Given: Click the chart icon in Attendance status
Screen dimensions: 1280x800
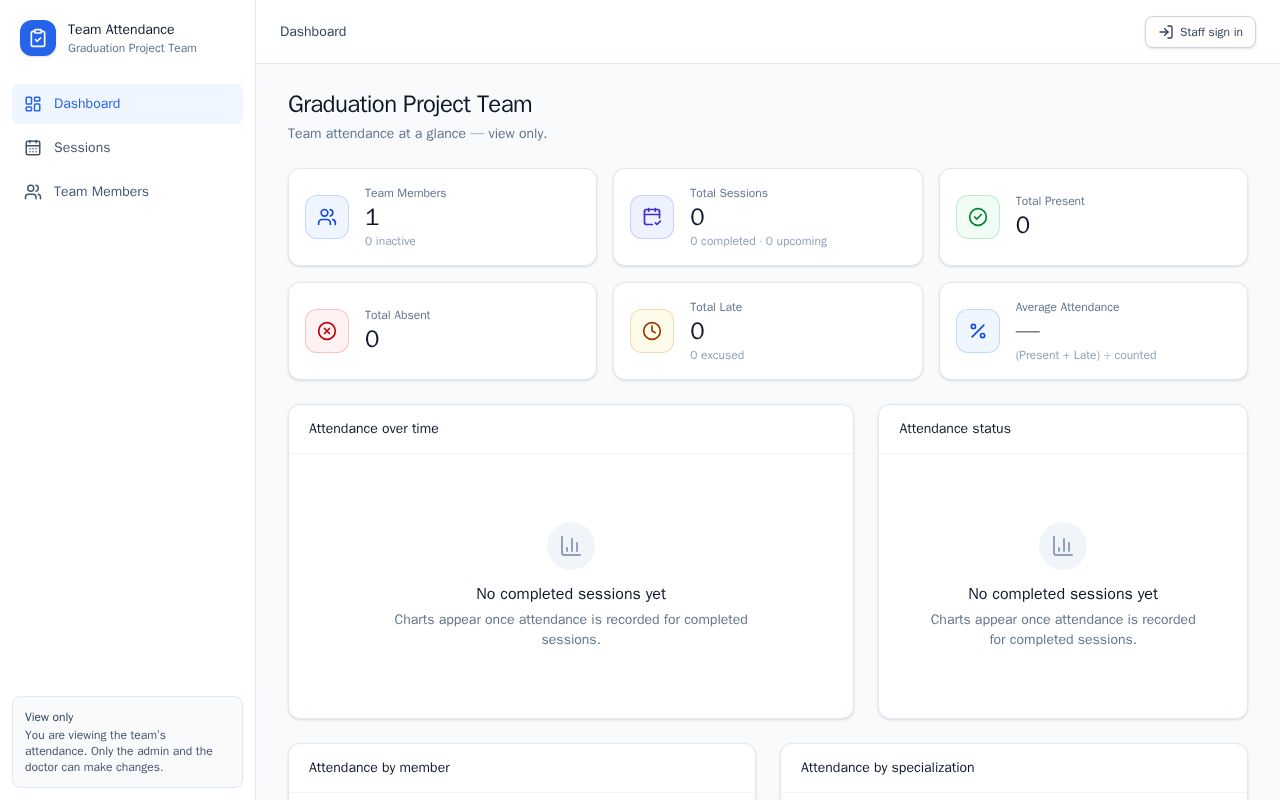Looking at the screenshot, I should pyautogui.click(x=1063, y=546).
